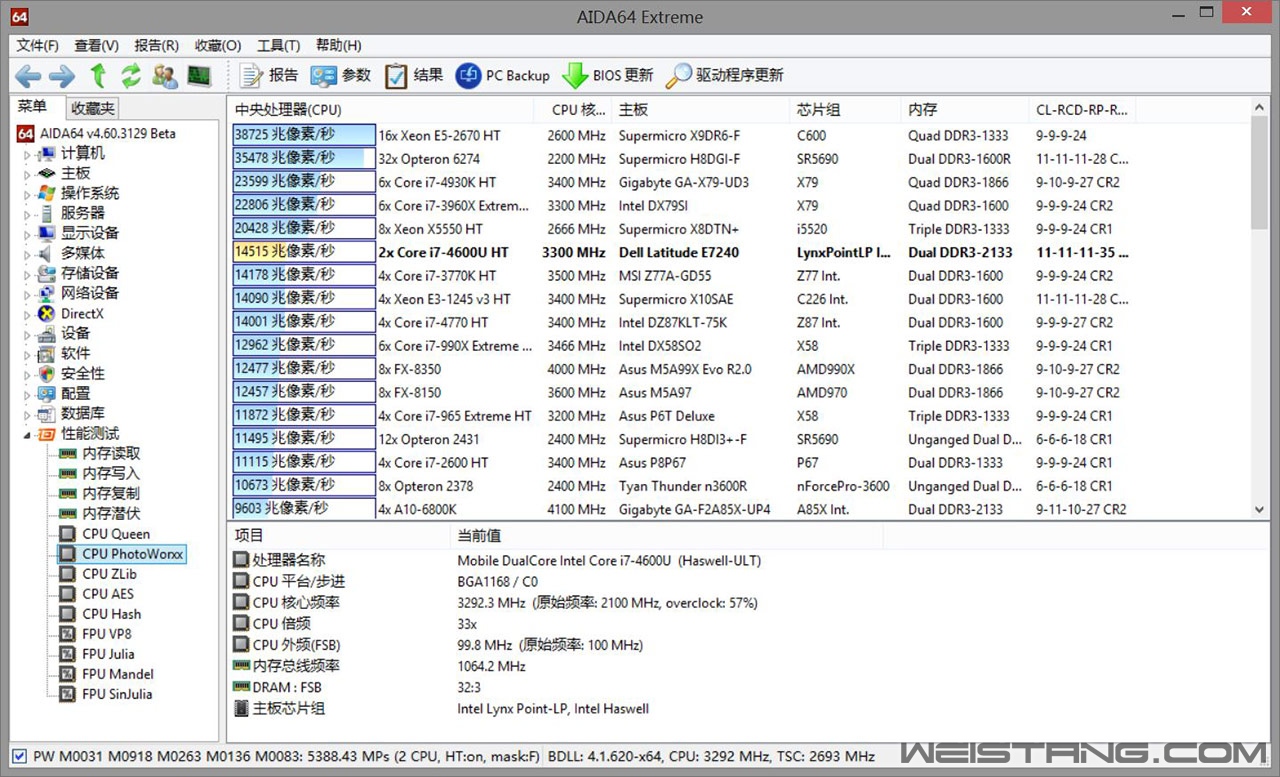This screenshot has width=1280, height=777.
Task: Click the 项目 column header in details
Action: (x=339, y=536)
